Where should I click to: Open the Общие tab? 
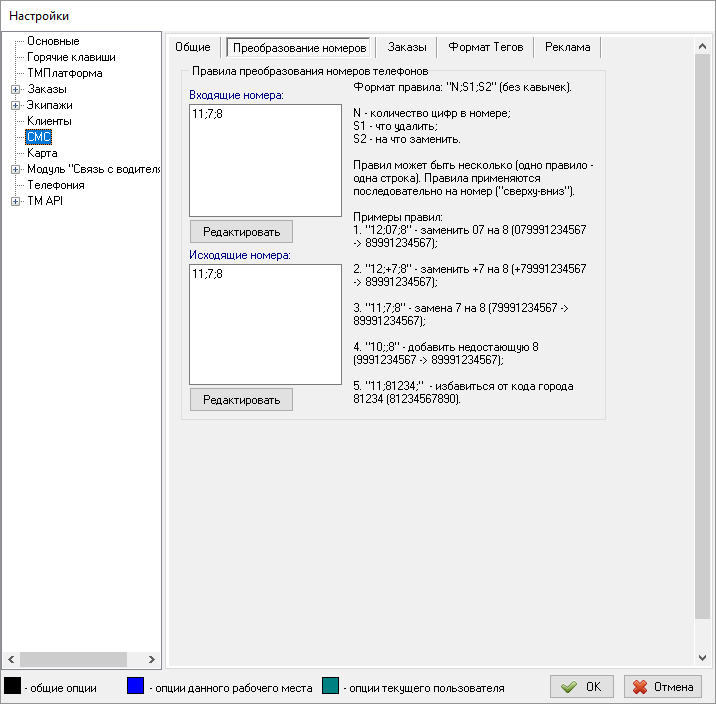click(x=193, y=47)
